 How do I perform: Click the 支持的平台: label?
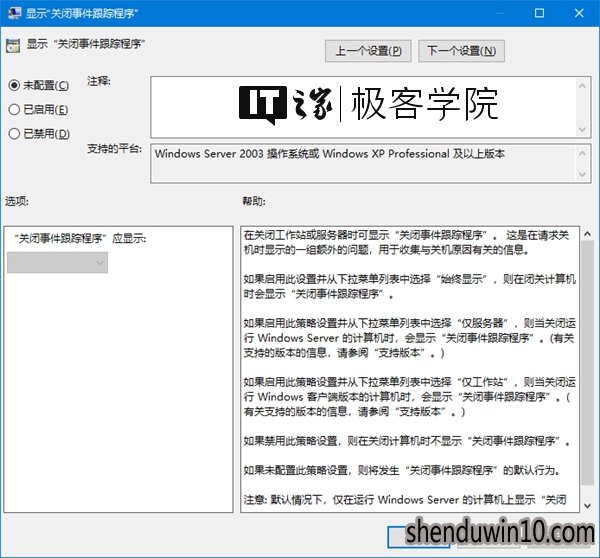tap(114, 148)
